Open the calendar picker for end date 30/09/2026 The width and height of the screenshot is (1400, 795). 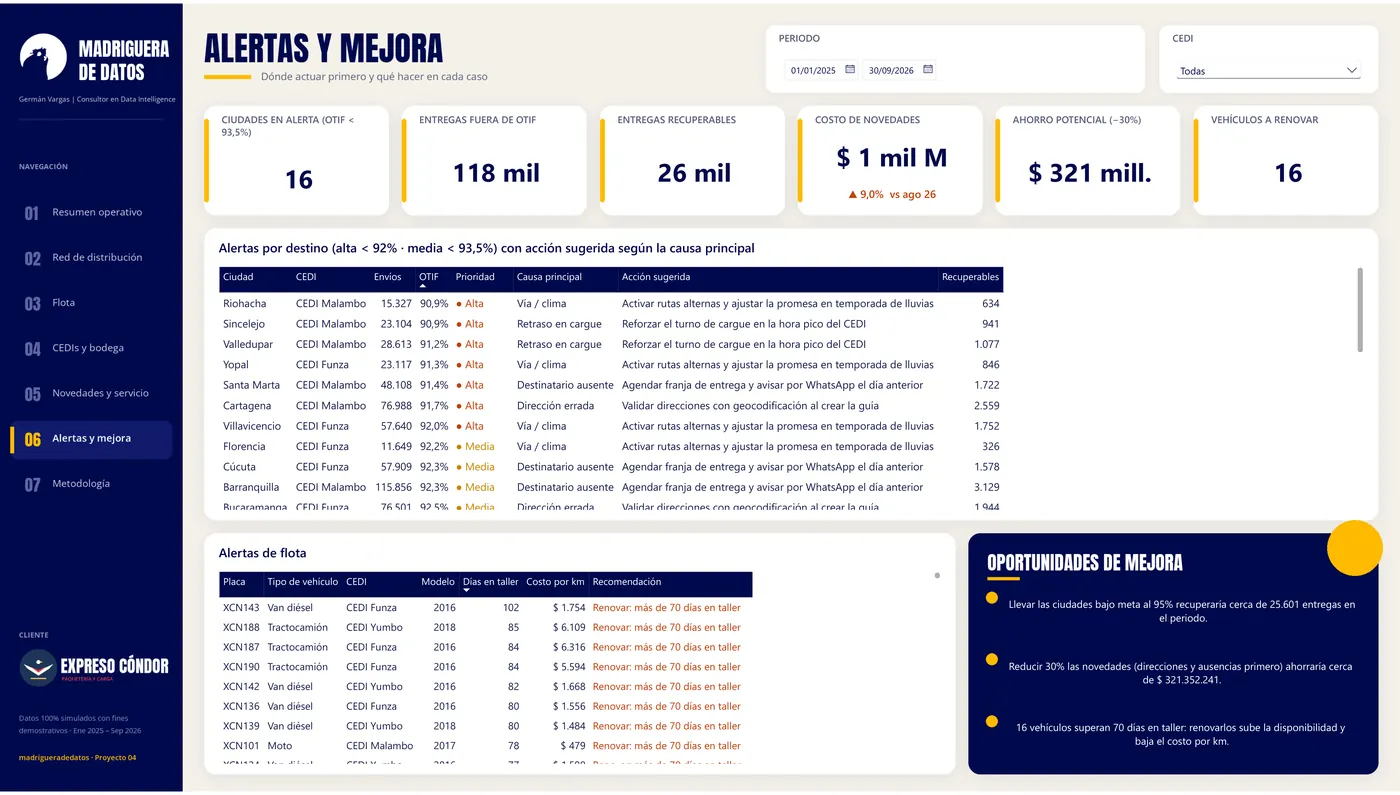click(928, 70)
